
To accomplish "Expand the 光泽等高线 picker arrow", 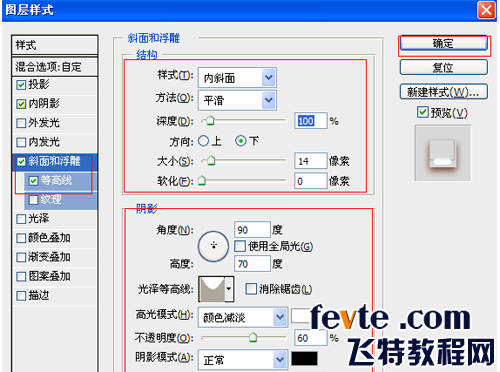I will coord(229,289).
